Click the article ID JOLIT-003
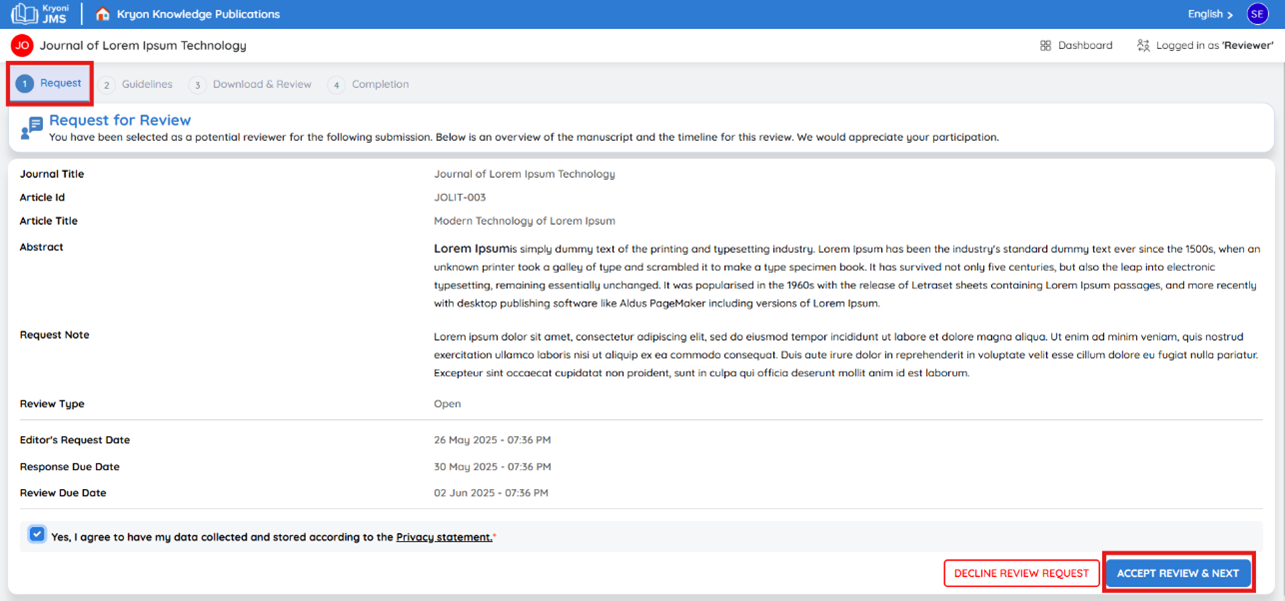 point(460,197)
